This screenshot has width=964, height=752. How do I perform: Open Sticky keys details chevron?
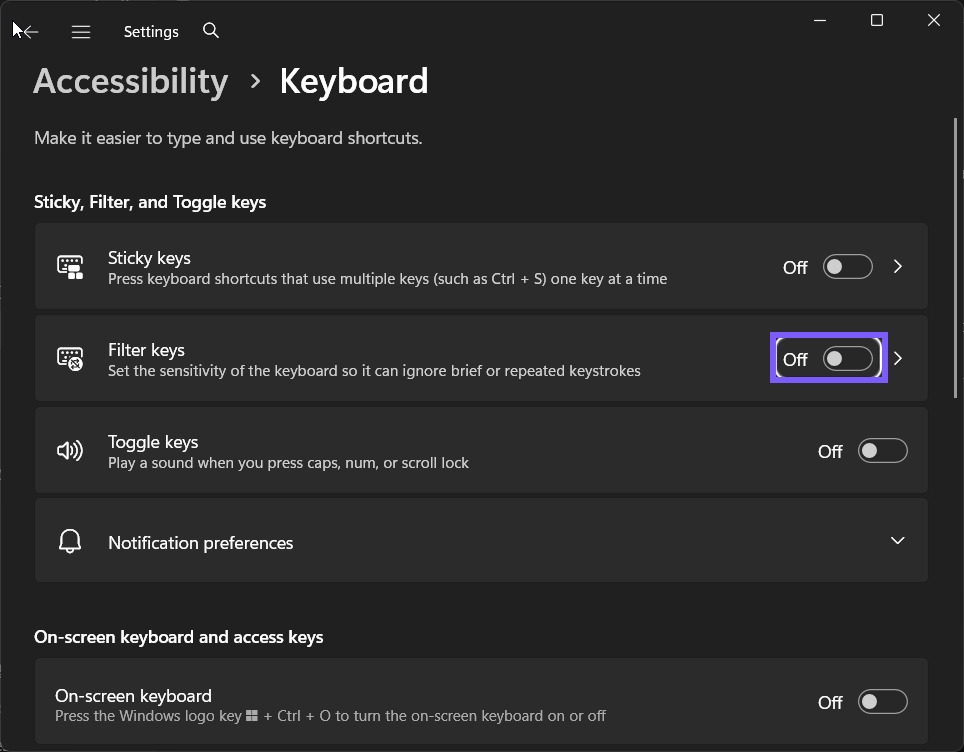coord(898,267)
